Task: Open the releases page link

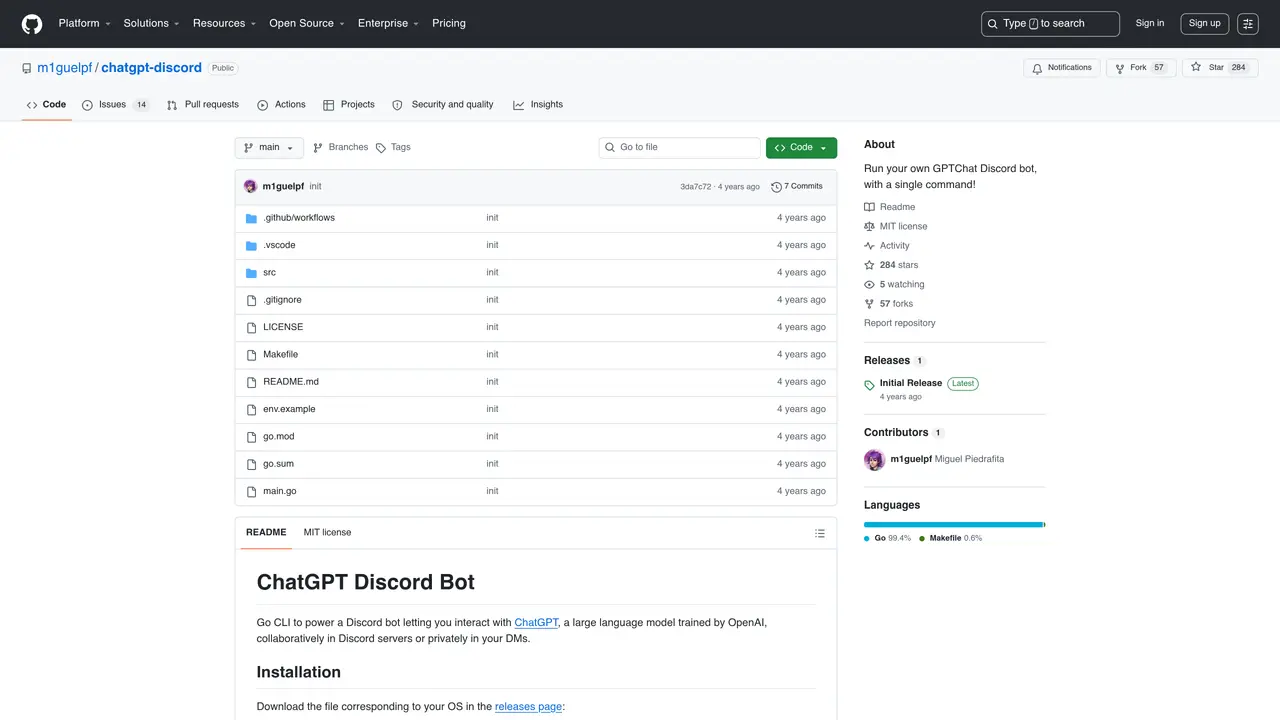Action: pos(528,707)
